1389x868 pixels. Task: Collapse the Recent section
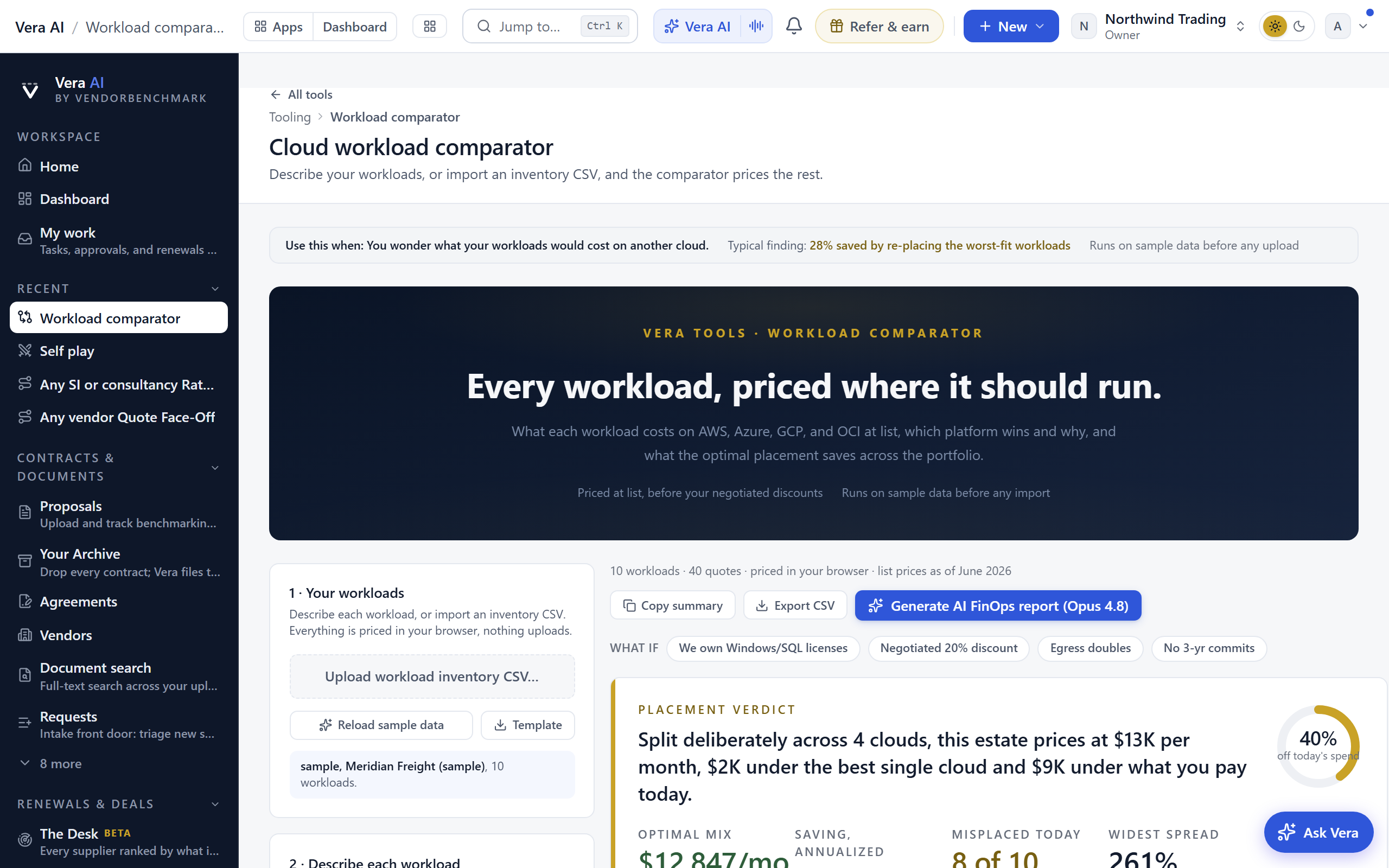pyautogui.click(x=215, y=289)
